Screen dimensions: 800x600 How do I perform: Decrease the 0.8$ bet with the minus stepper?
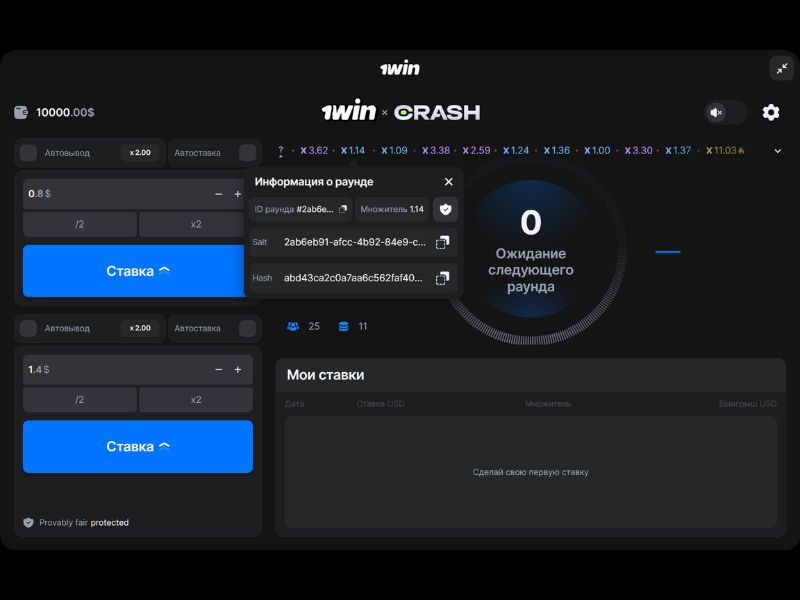[218, 193]
